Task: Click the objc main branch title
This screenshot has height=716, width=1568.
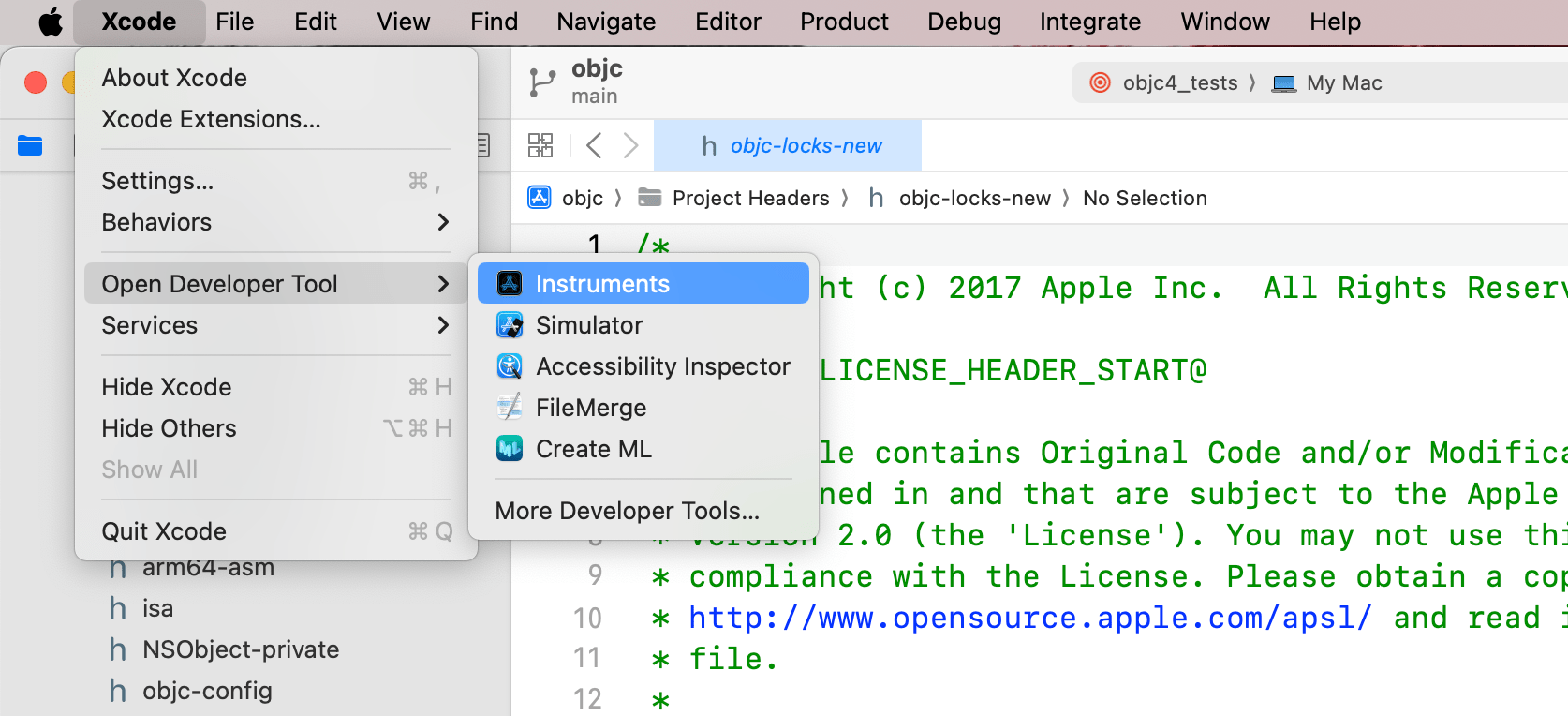Action: point(597,82)
